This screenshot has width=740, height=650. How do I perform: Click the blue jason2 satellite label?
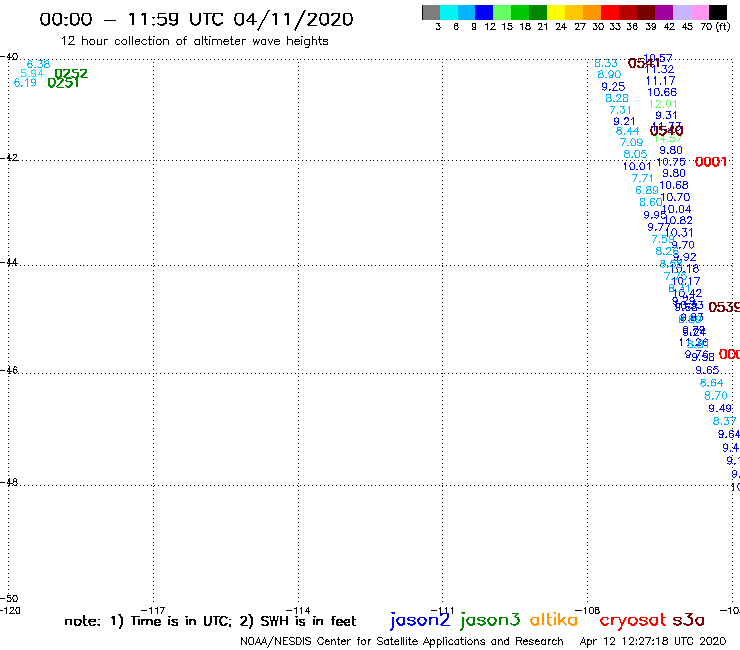[x=420, y=620]
